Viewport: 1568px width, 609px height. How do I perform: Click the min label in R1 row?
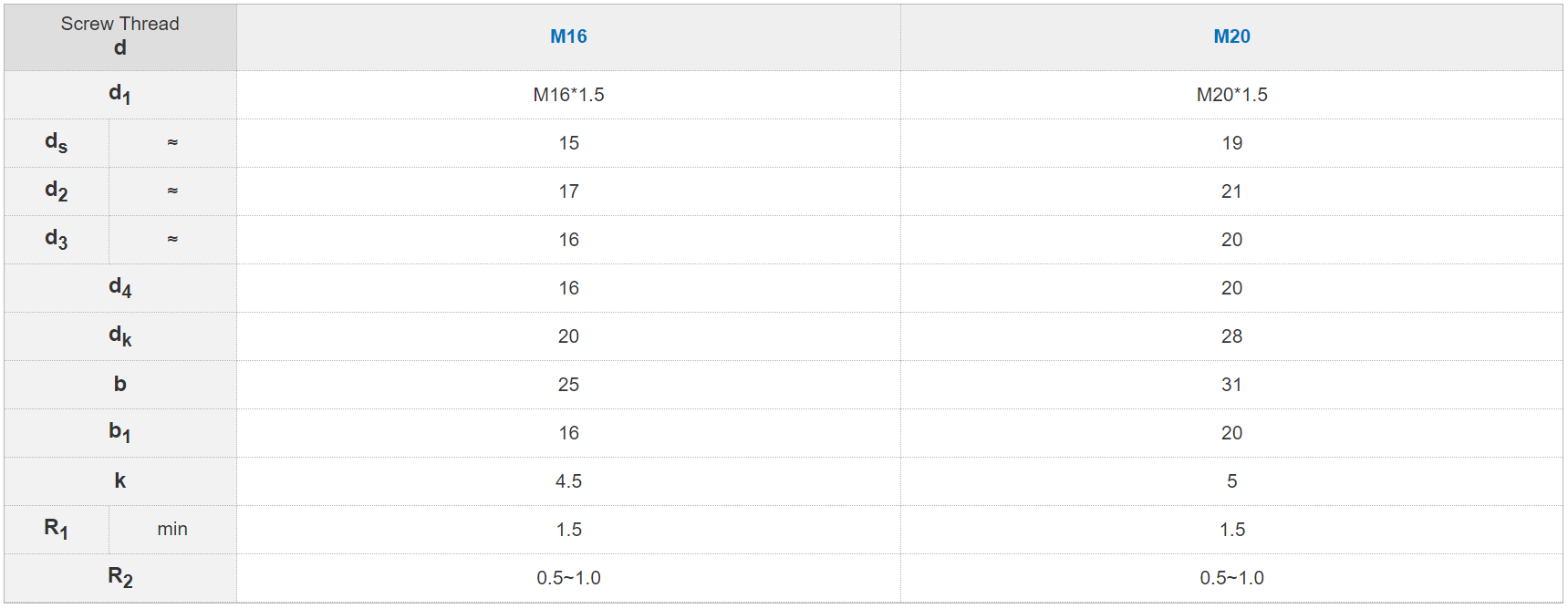(x=172, y=529)
